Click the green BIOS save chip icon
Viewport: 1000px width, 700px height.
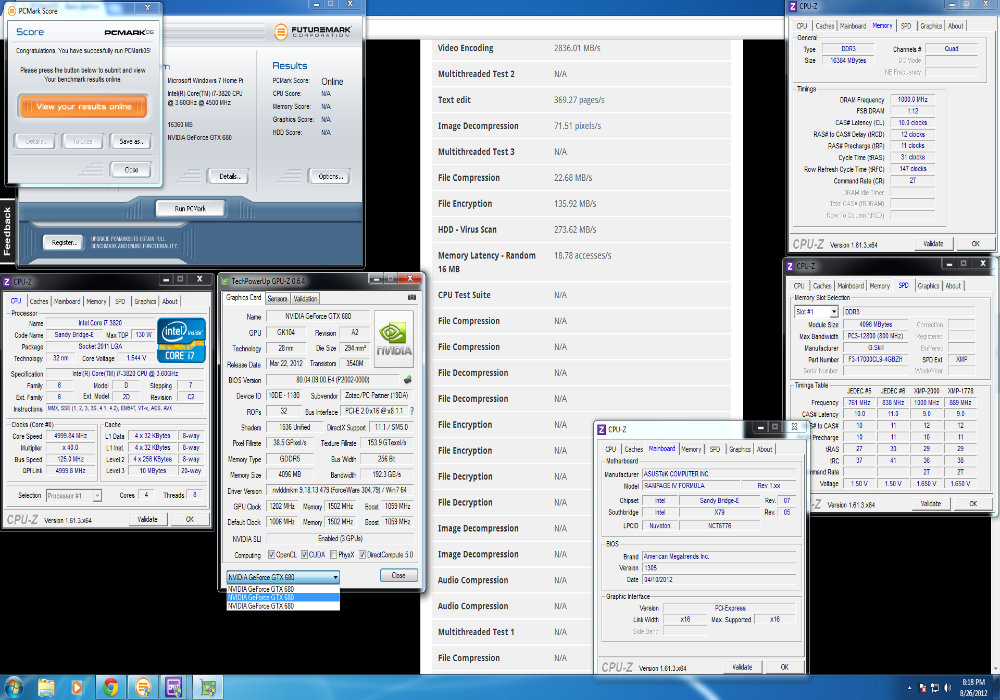[408, 379]
